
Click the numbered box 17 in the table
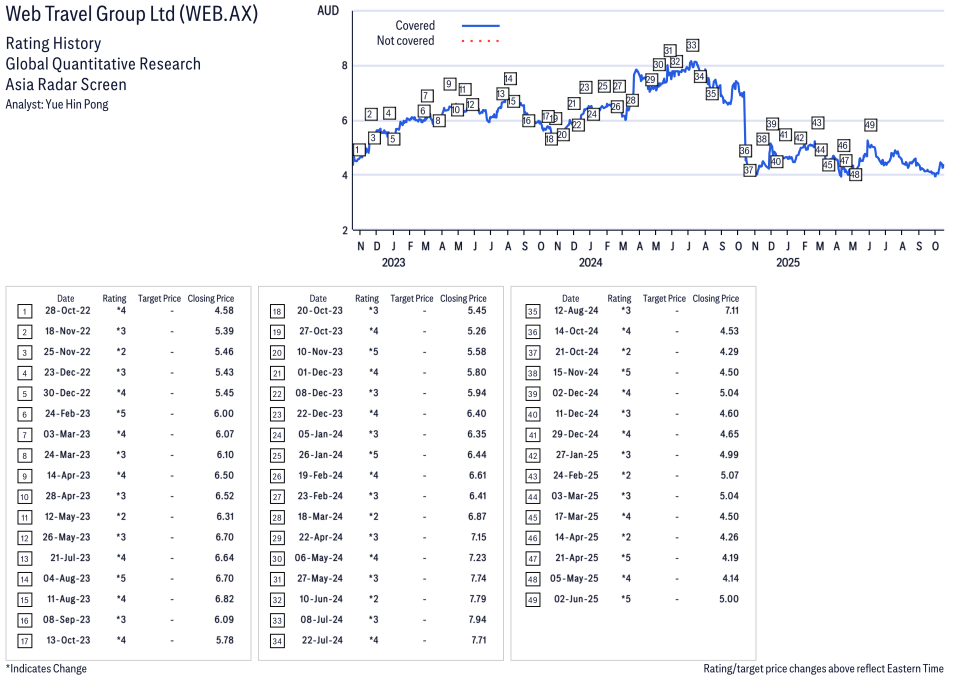click(25, 640)
